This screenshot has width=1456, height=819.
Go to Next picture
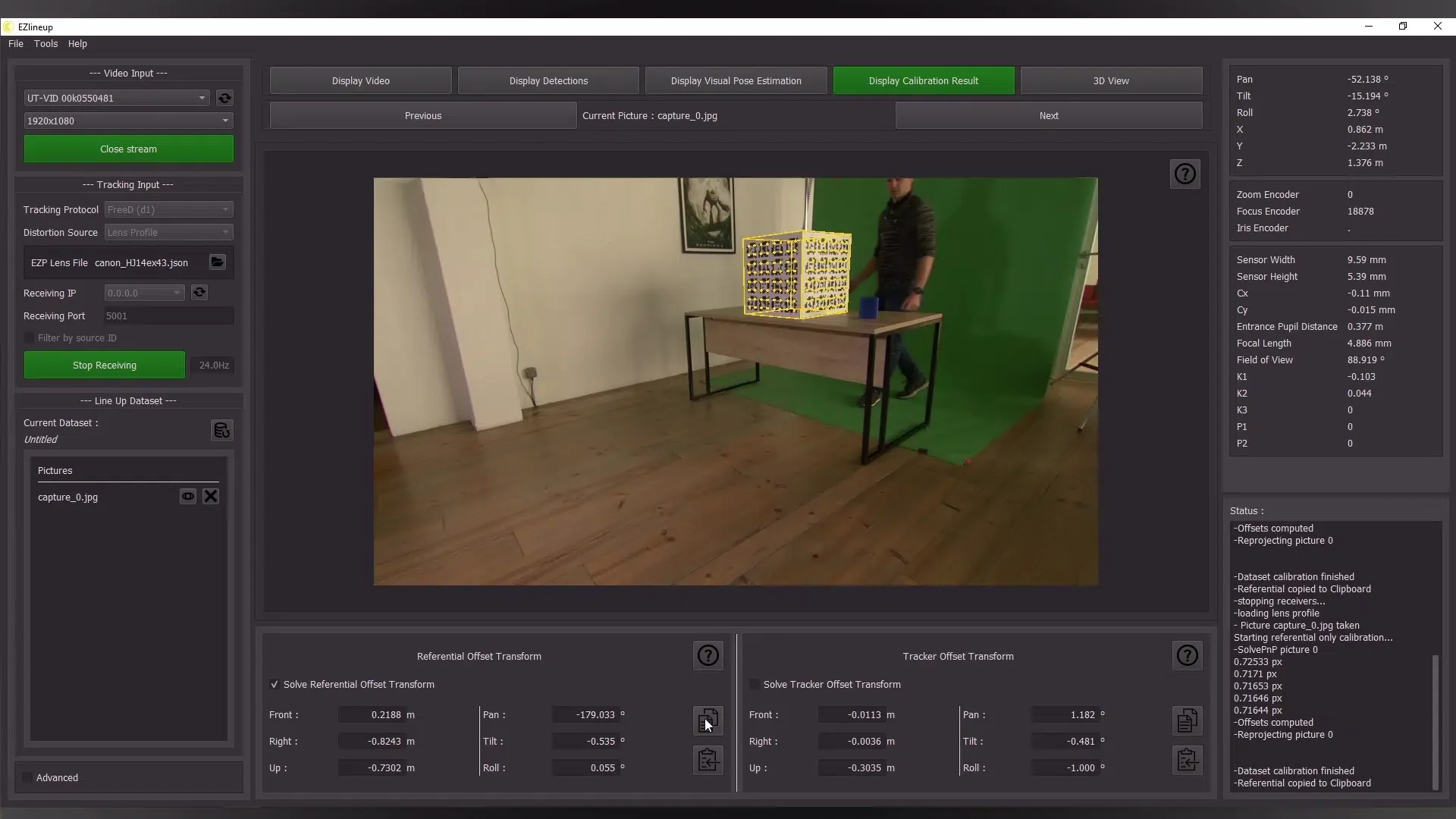tap(1048, 116)
